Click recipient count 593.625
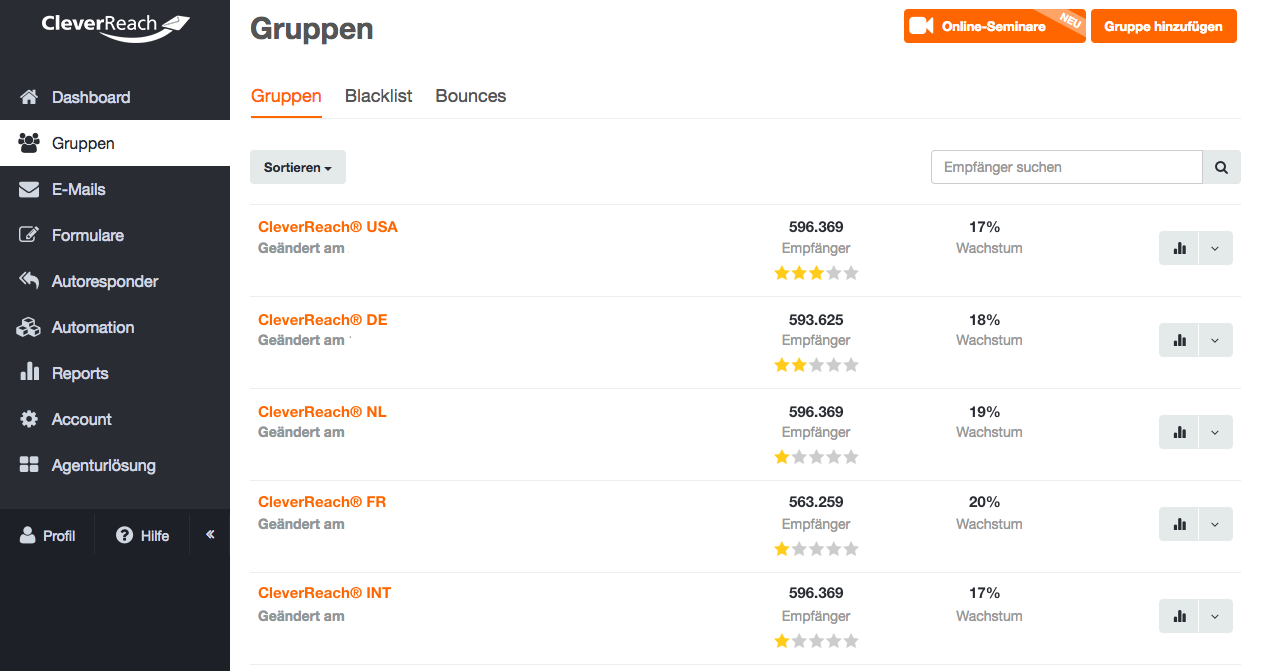 pyautogui.click(x=816, y=320)
